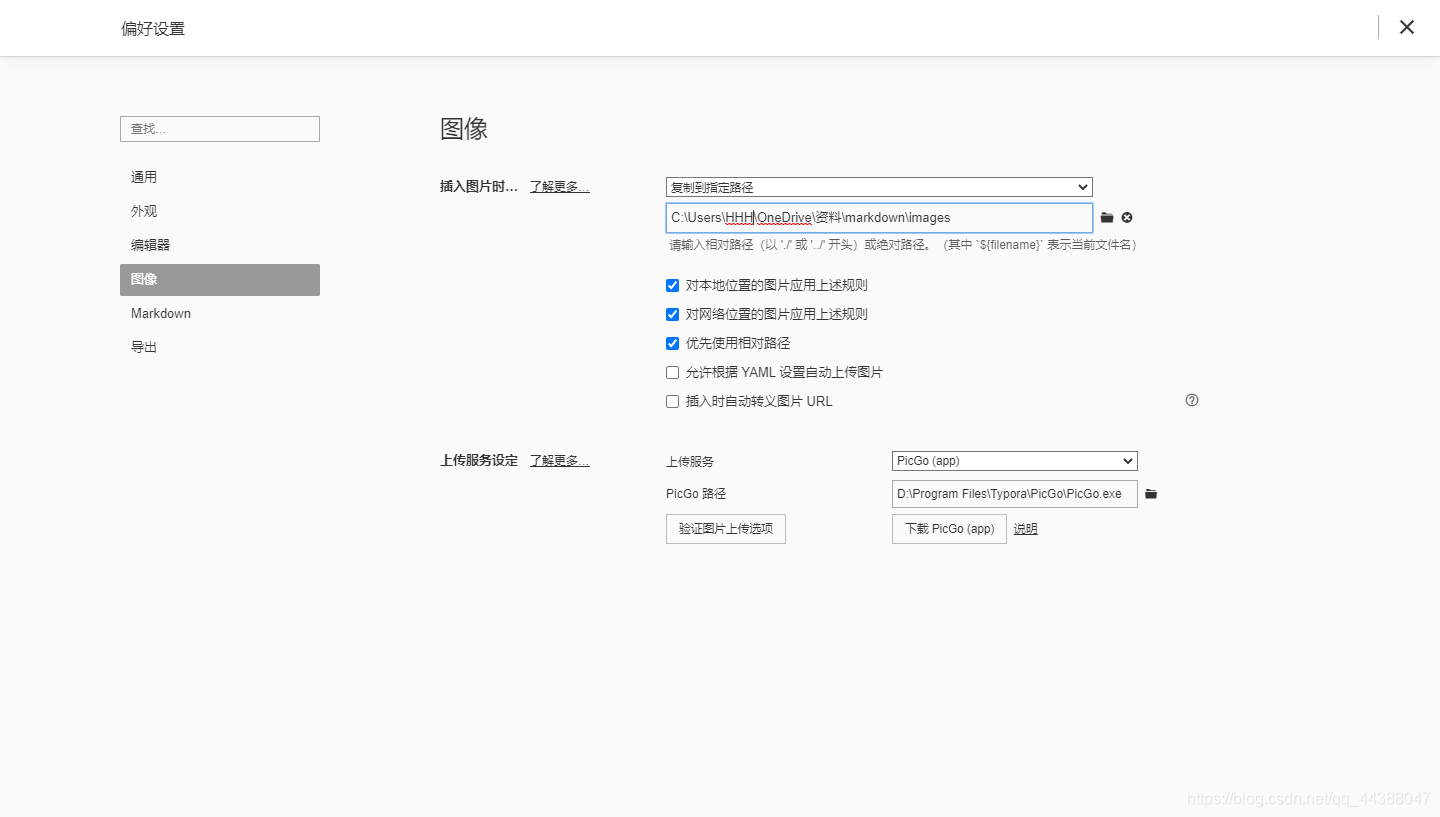Viewport: 1440px width, 817px height.
Task: Click the relative path hint text
Action: [904, 245]
